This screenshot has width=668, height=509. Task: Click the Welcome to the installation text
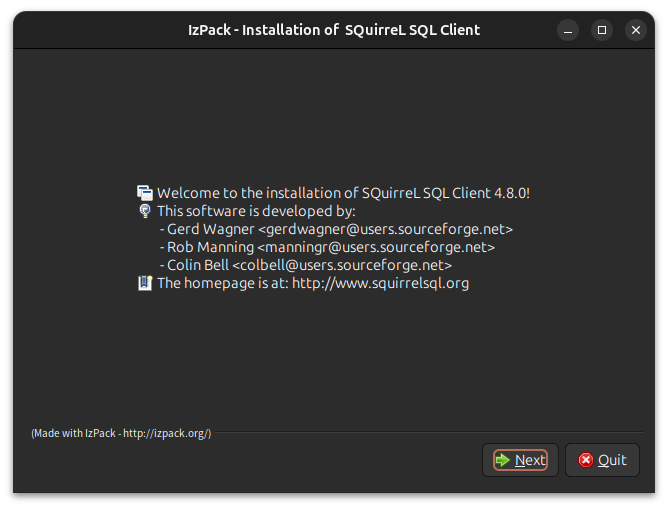click(x=343, y=193)
